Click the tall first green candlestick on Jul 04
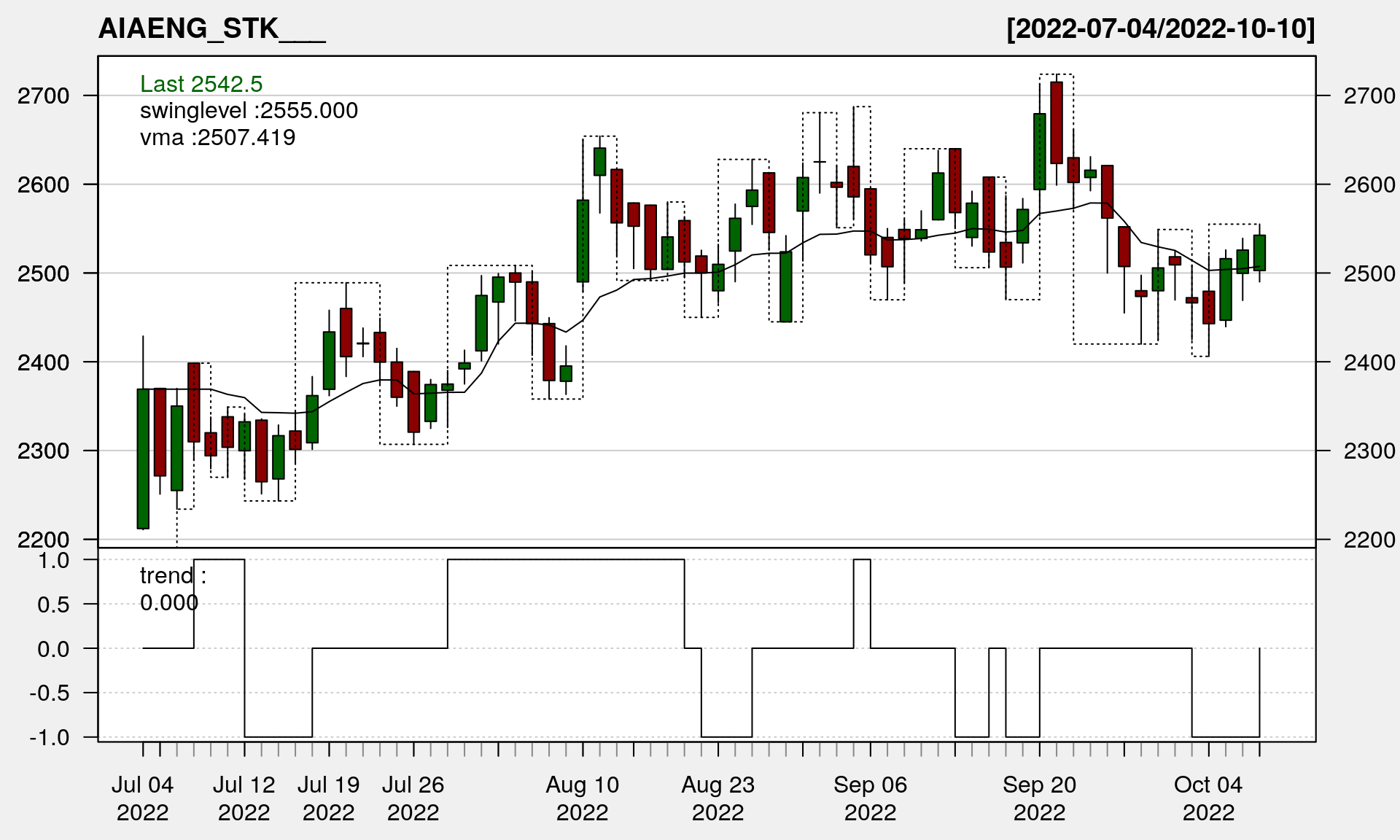Screen dimensions: 1400x840 pos(143,458)
